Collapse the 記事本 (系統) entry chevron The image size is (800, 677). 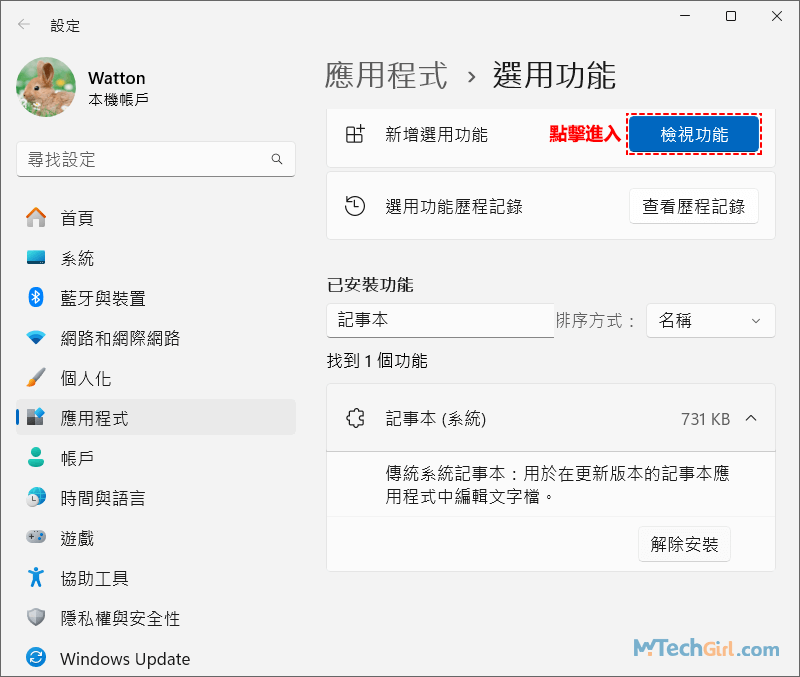pos(752,419)
